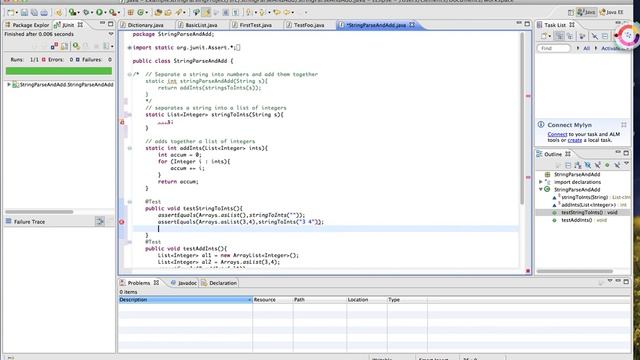Click error marker beside assertEquals 3 4 line
Screen dimensions: 640x360
(122, 222)
